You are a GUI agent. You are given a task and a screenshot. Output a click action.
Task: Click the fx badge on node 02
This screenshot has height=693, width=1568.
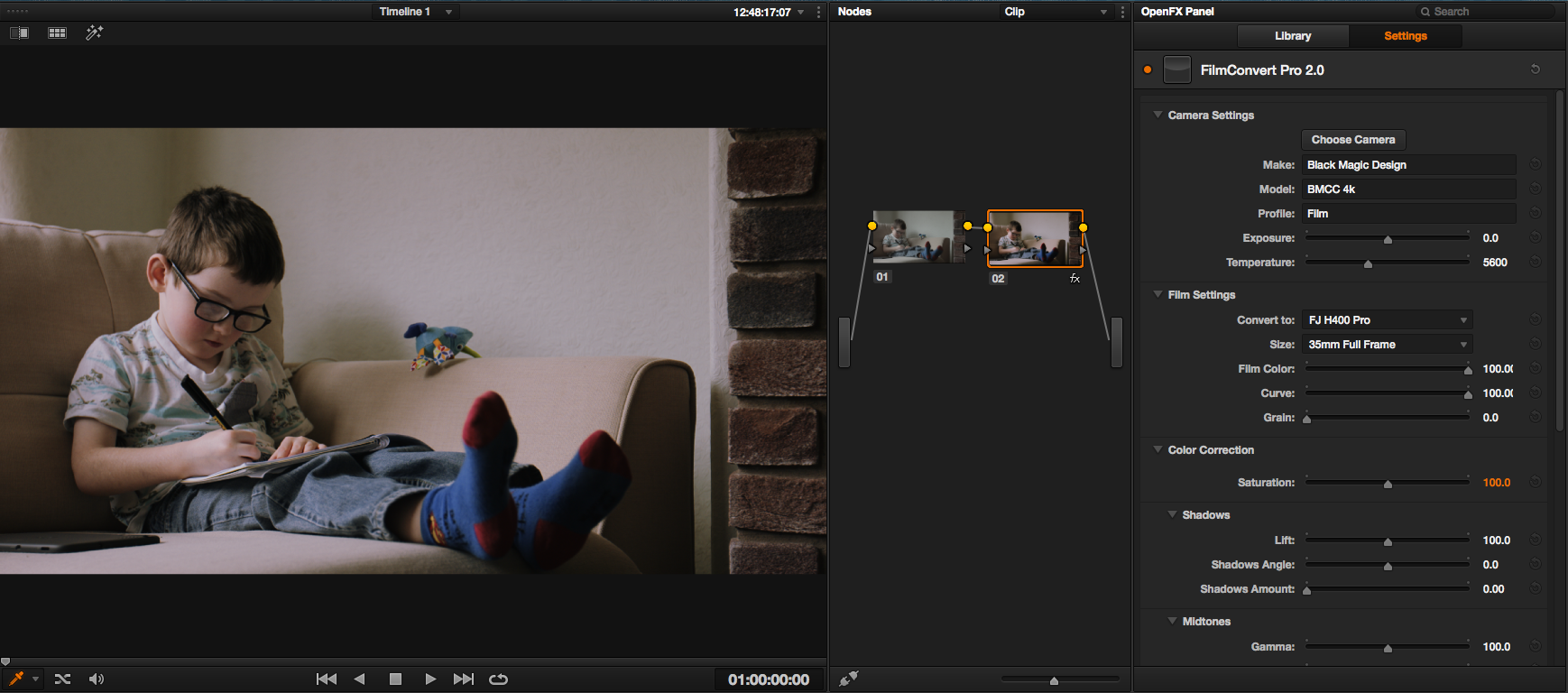1075,278
